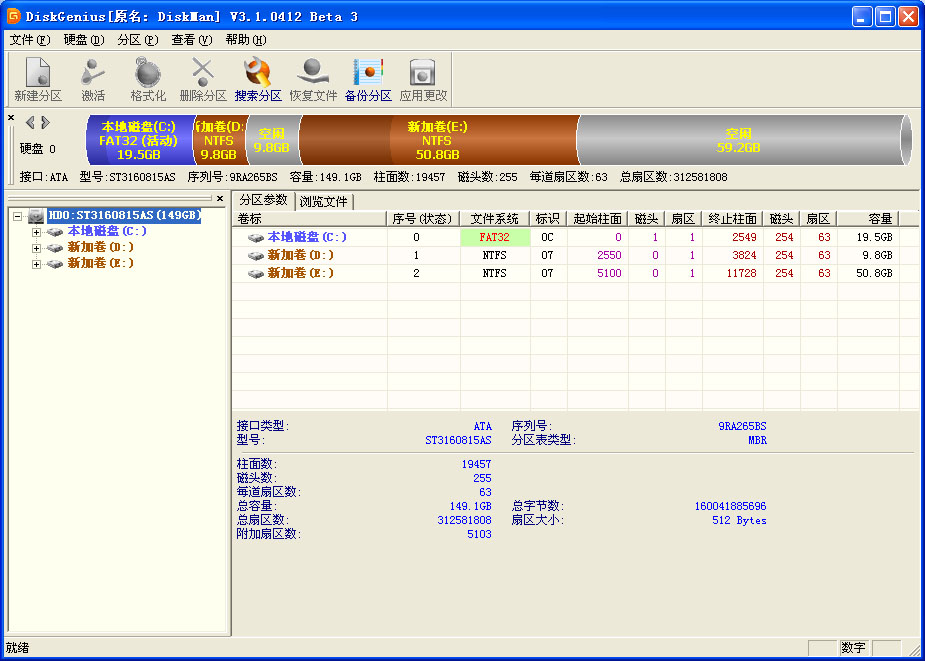
Task: Open the 帮助(H) menu
Action: tap(246, 40)
